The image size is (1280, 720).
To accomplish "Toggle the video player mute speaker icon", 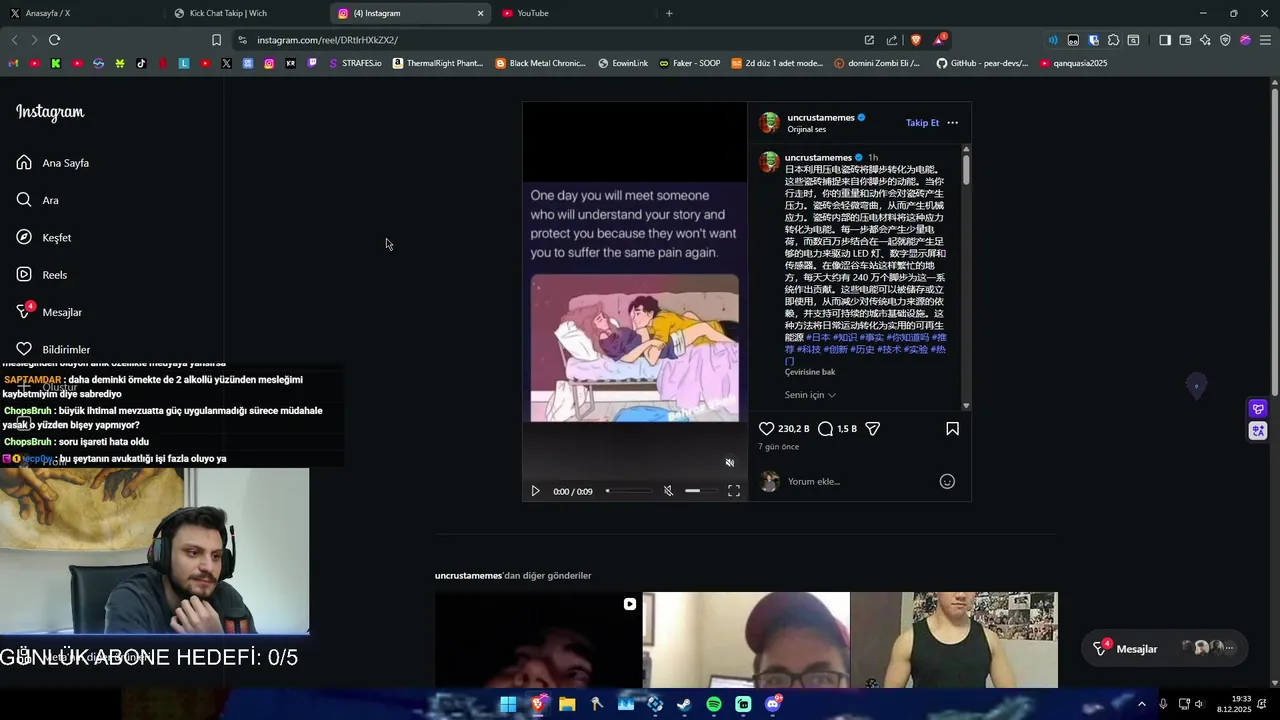I will click(668, 491).
